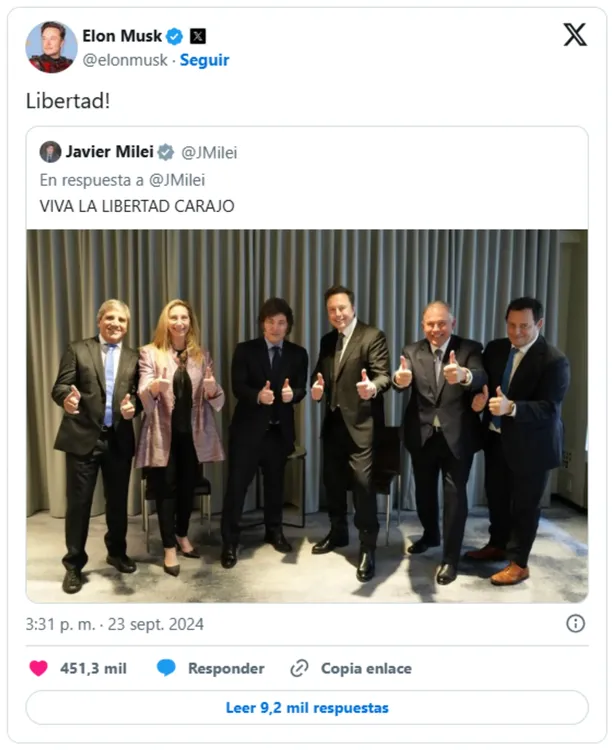Image resolution: width=614 pixels, height=750 pixels.
Task: Like the tweet with the pink heart icon
Action: (x=39, y=668)
